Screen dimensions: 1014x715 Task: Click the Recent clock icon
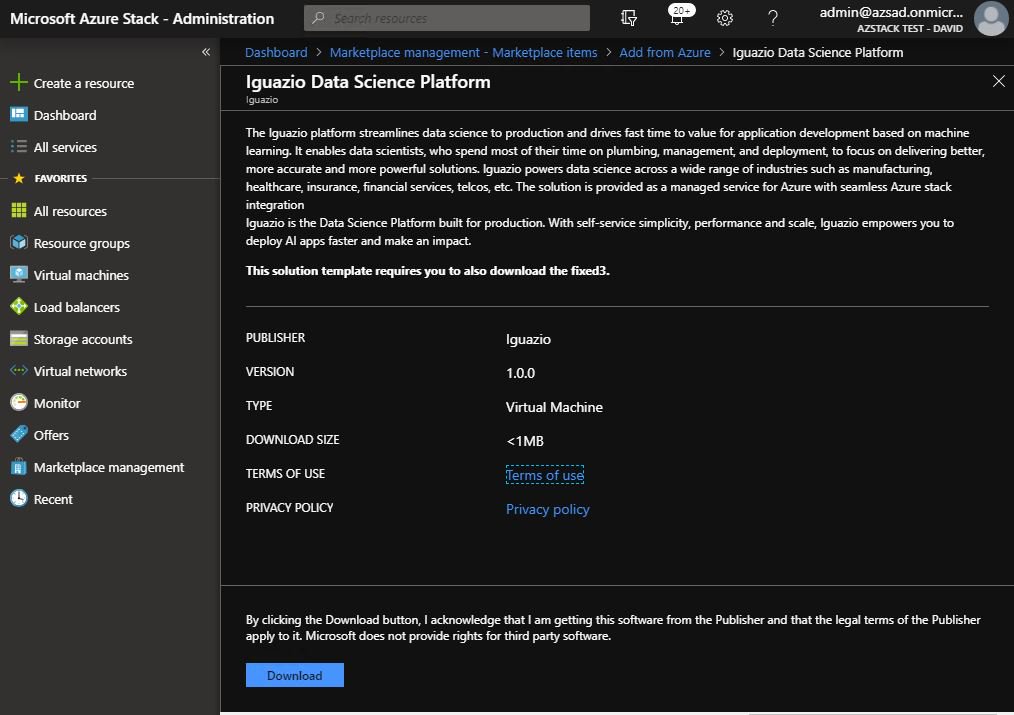pos(19,498)
